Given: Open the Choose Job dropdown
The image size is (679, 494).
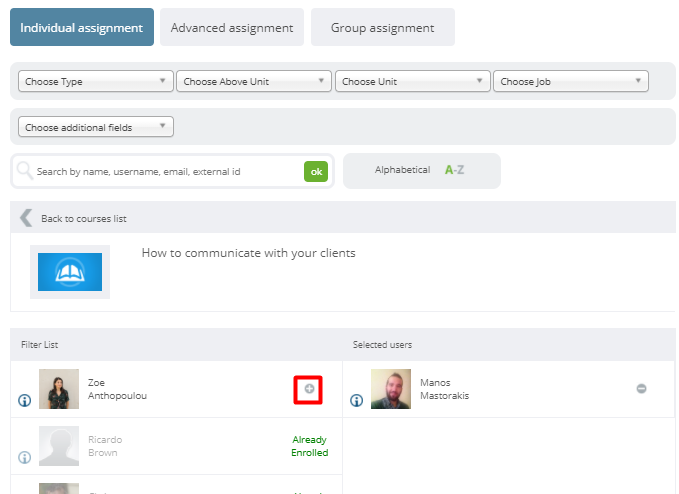Looking at the screenshot, I should [x=571, y=81].
